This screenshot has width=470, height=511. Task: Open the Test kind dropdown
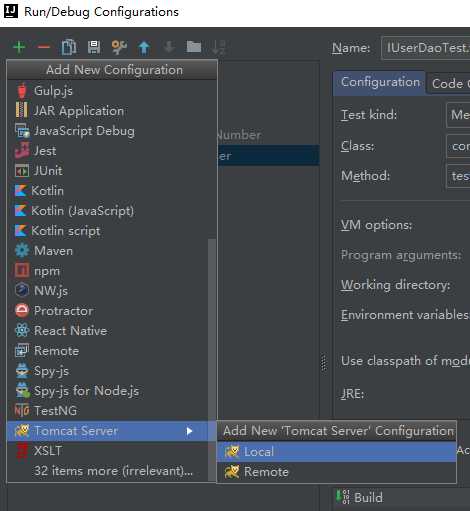[458, 115]
